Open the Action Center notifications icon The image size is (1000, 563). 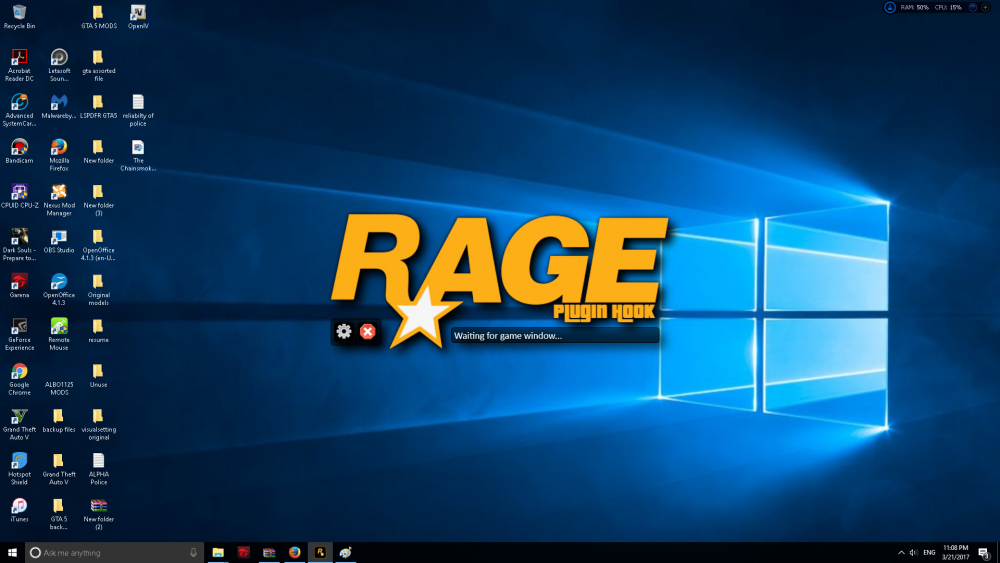point(985,552)
